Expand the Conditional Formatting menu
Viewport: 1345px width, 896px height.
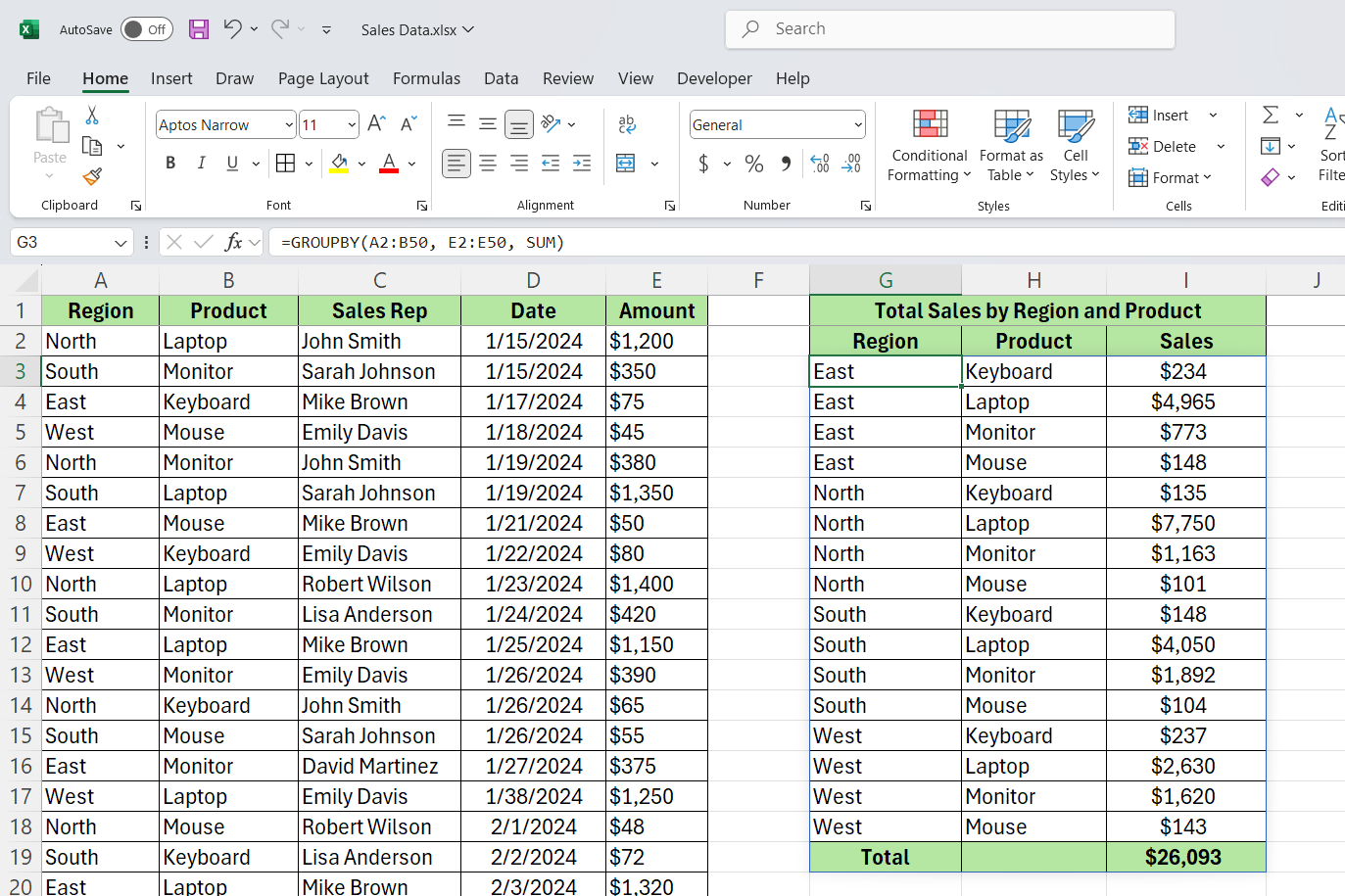point(930,145)
